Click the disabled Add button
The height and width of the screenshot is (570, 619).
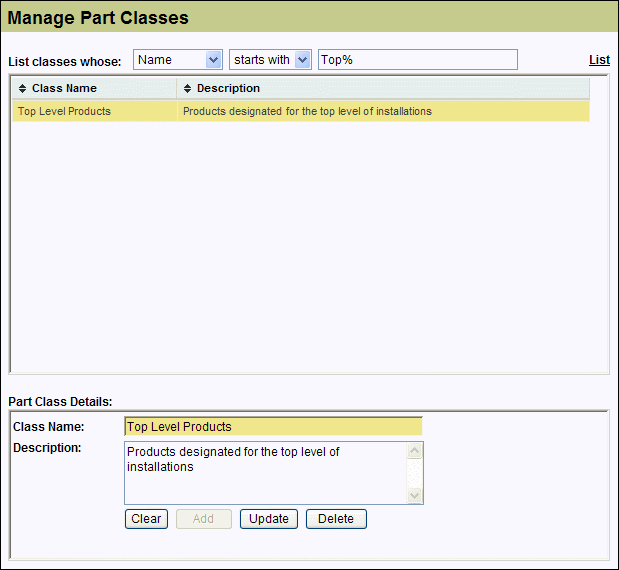[204, 519]
